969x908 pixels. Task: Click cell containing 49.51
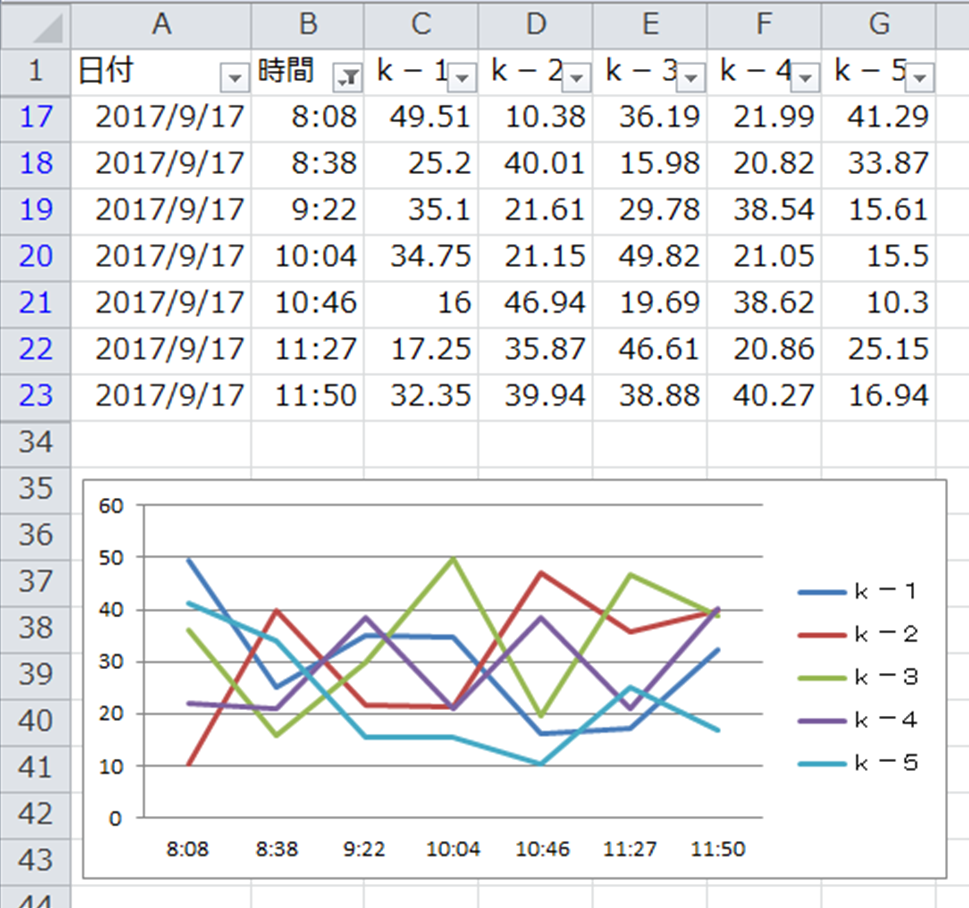pos(420,117)
